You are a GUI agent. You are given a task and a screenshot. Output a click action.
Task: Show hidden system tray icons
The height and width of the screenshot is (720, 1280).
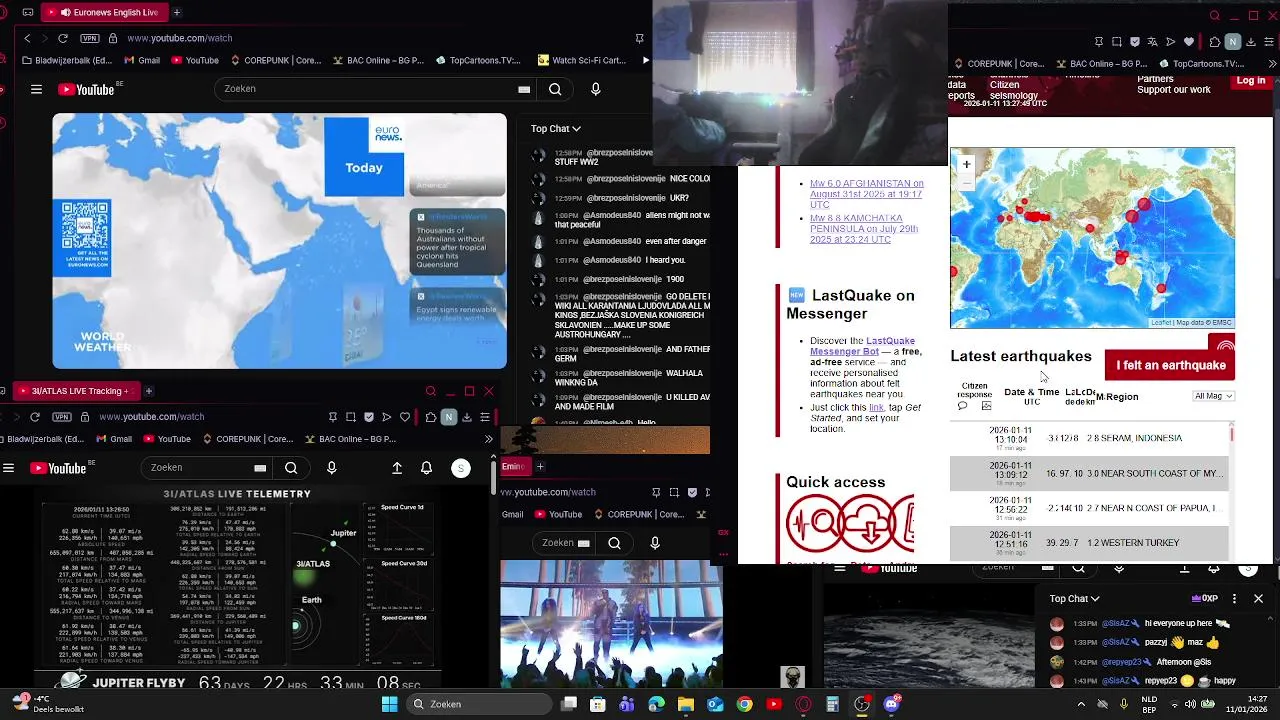(1081, 704)
